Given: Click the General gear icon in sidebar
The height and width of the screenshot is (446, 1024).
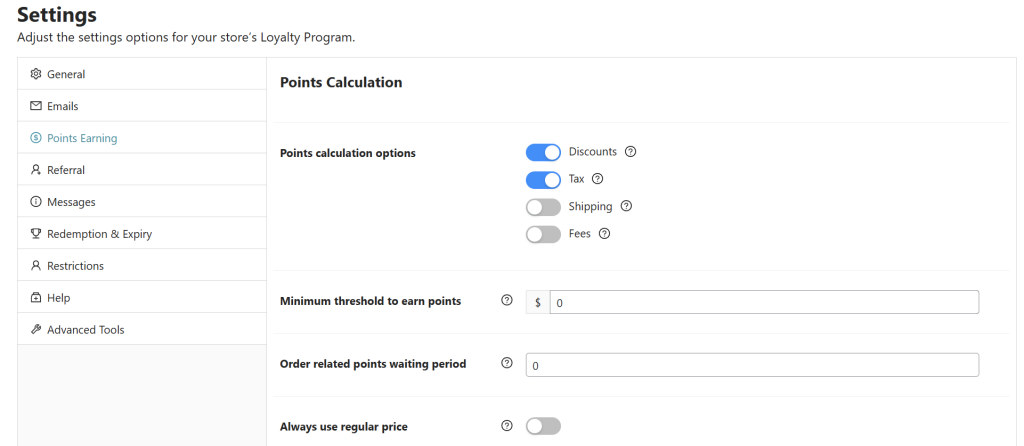Looking at the screenshot, I should (36, 74).
